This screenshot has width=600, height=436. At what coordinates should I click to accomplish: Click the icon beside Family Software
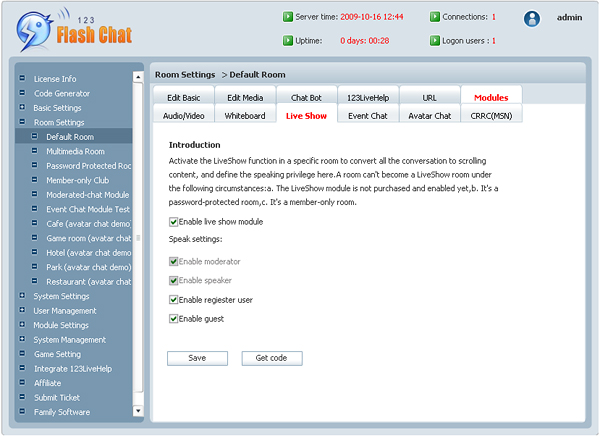(22, 411)
